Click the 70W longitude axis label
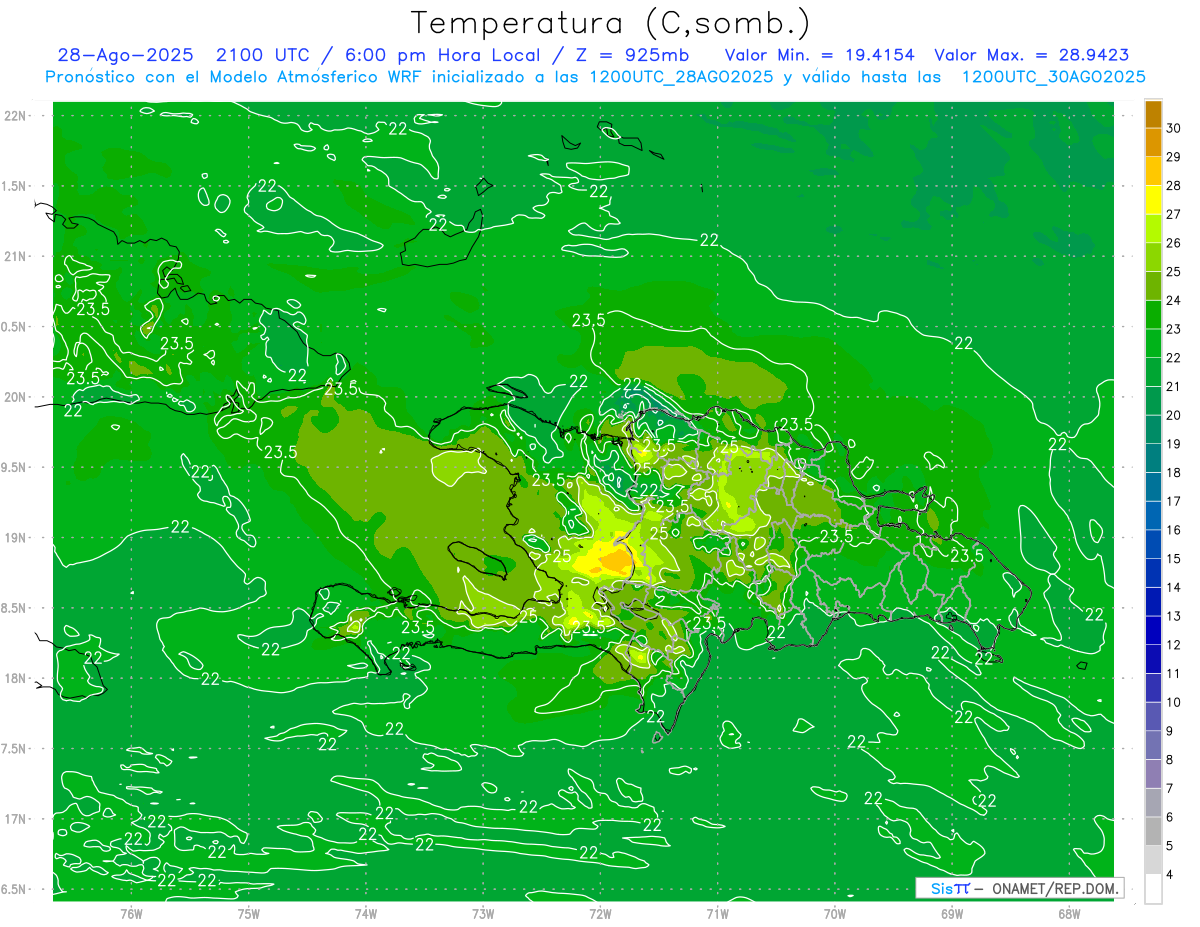This screenshot has width=1200, height=927. point(835,914)
